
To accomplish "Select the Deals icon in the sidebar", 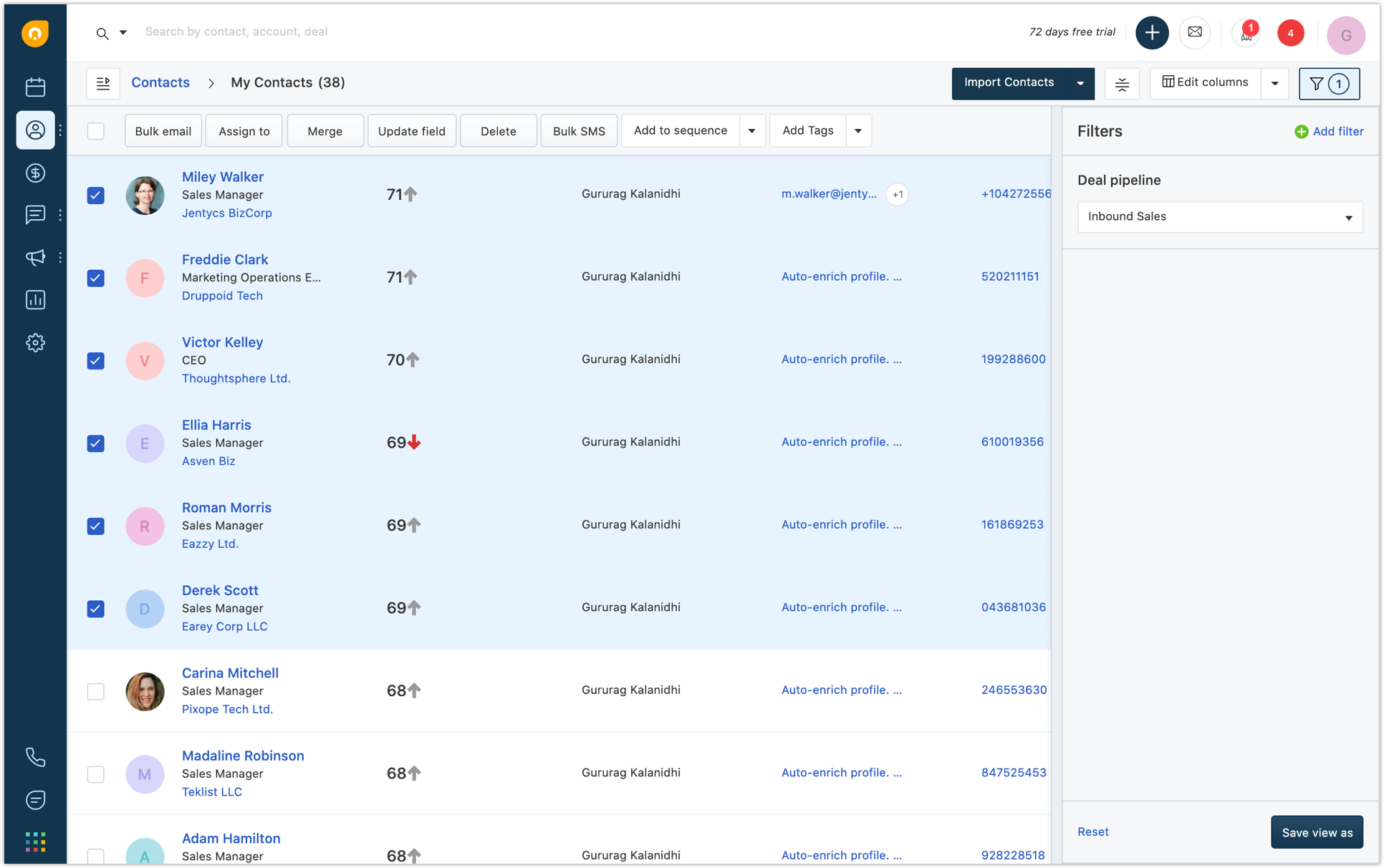I will (x=35, y=173).
